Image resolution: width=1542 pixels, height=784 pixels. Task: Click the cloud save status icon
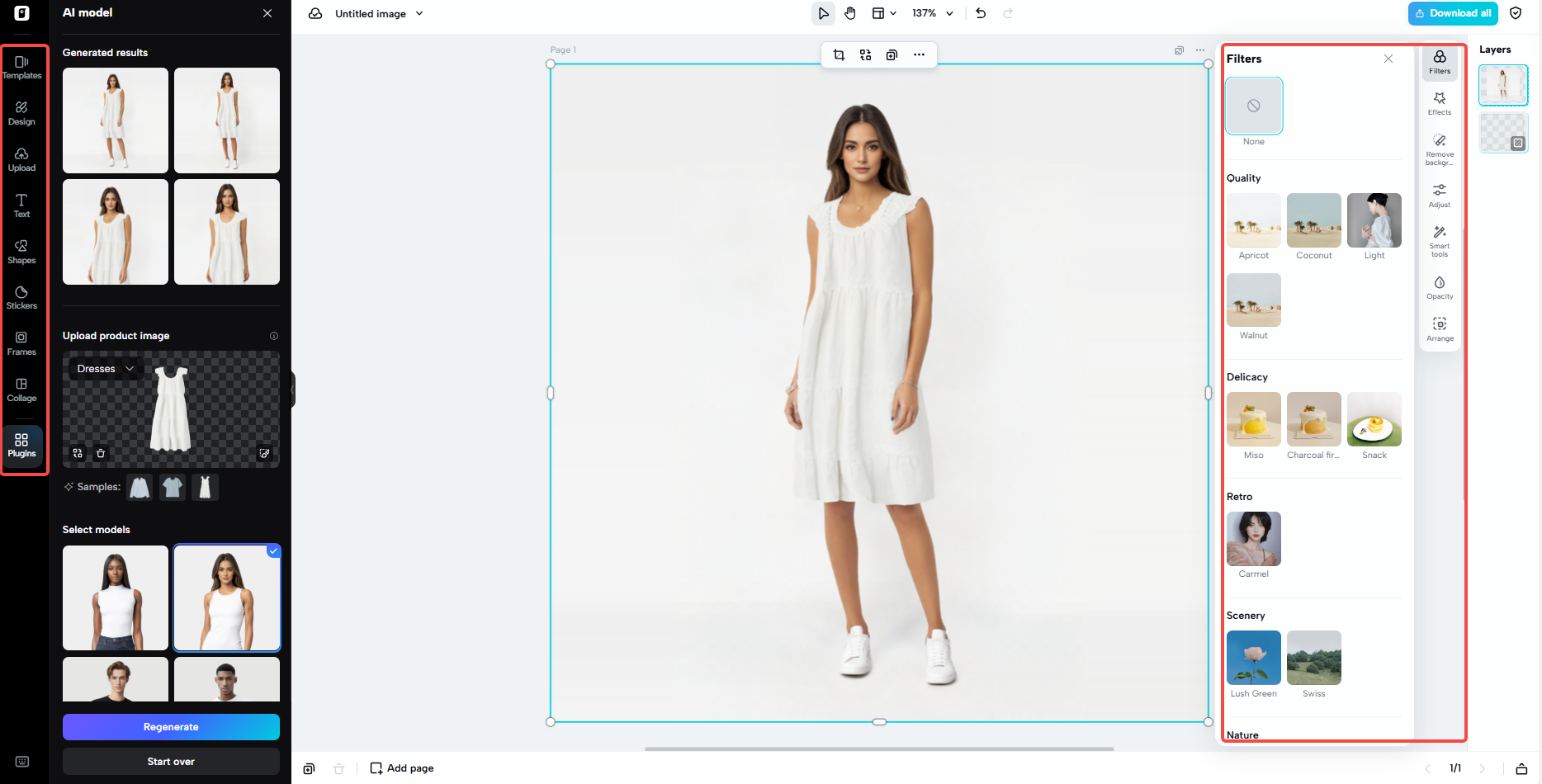315,13
